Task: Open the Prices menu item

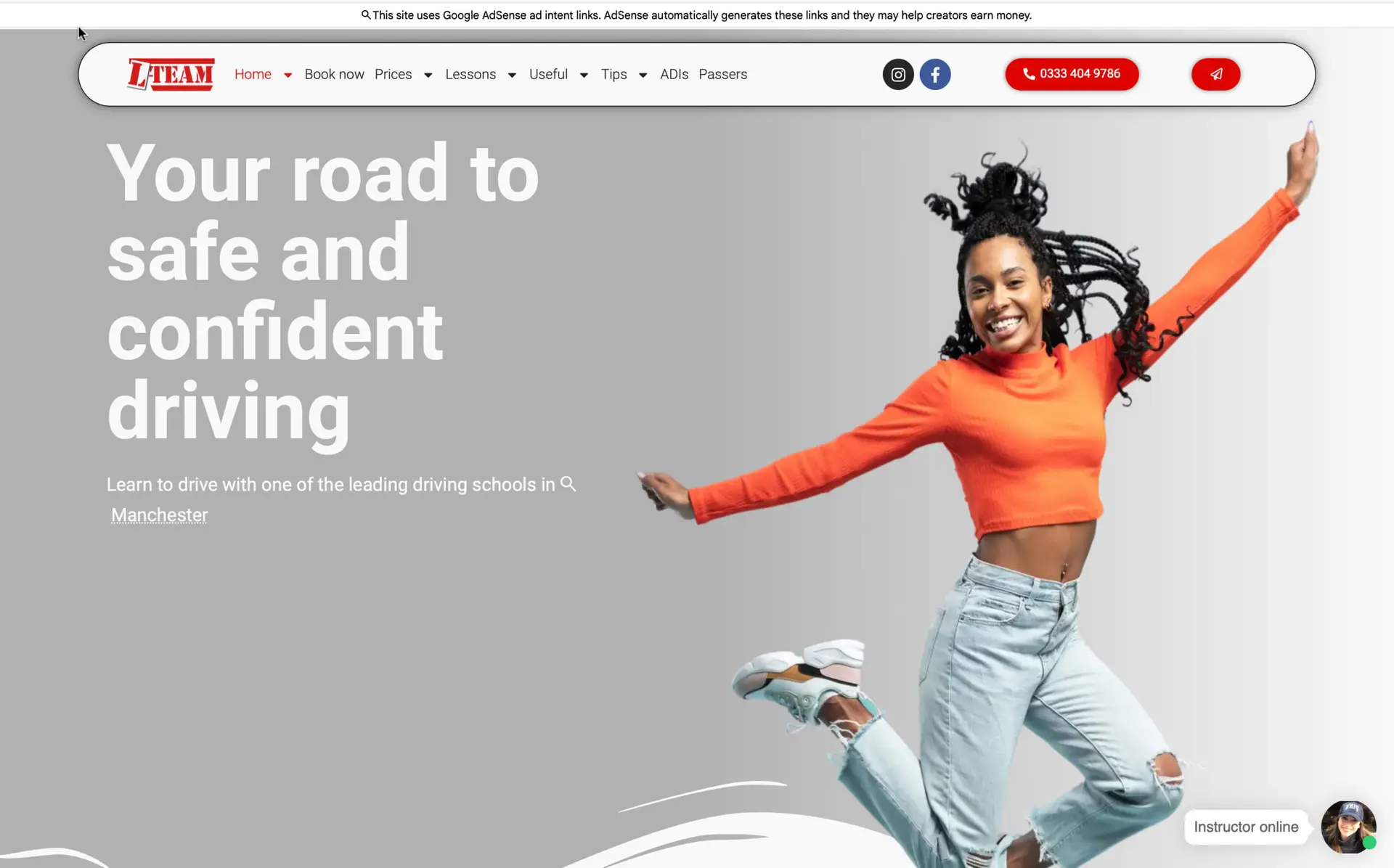Action: point(393,74)
